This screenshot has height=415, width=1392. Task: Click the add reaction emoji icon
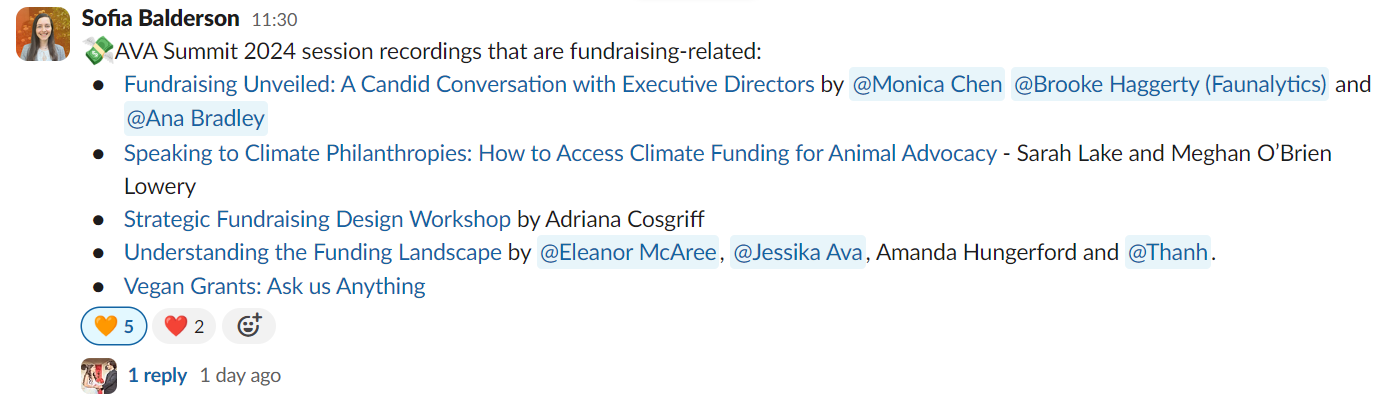tap(249, 325)
